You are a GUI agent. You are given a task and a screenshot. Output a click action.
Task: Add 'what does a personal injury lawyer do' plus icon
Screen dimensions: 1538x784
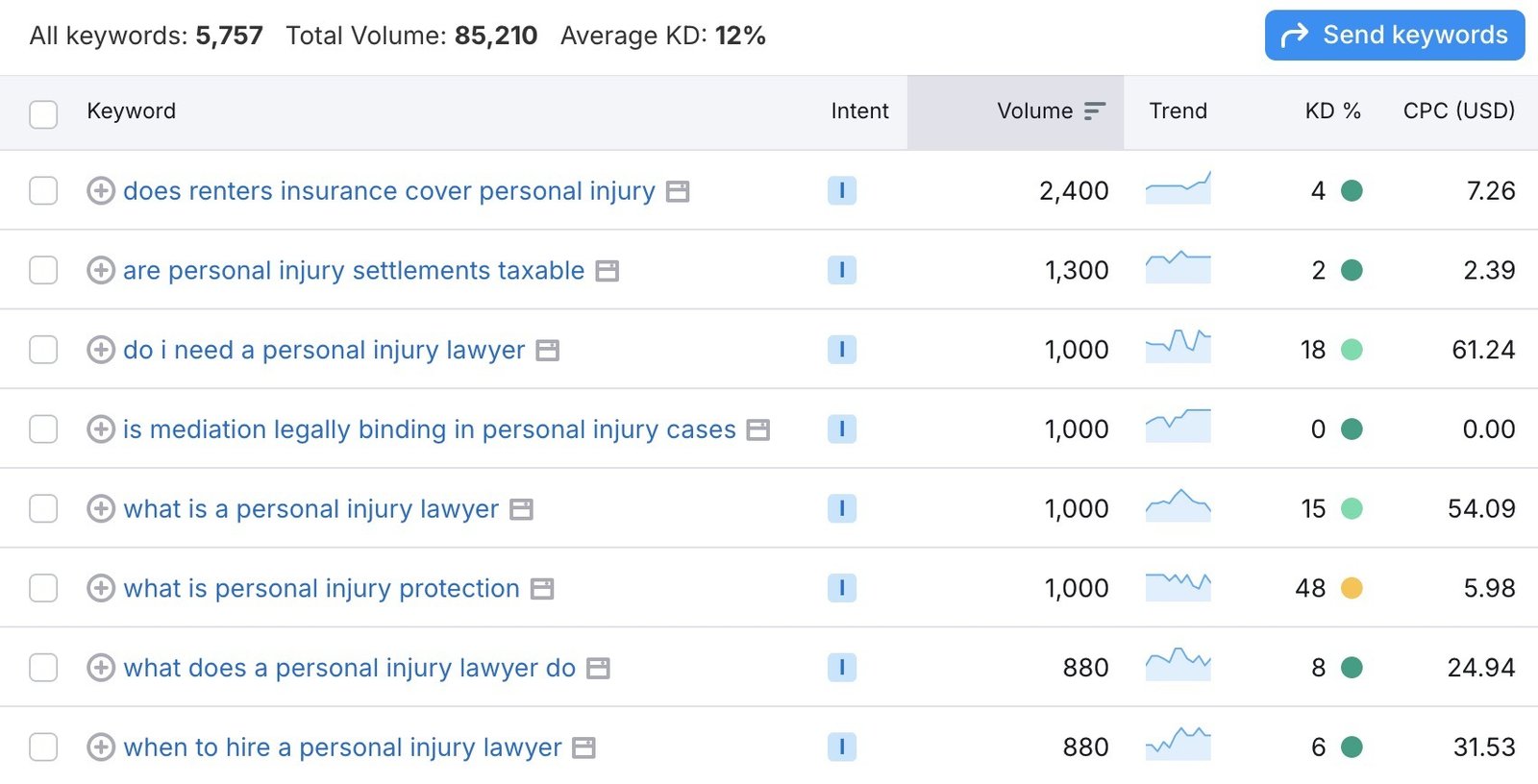[101, 668]
